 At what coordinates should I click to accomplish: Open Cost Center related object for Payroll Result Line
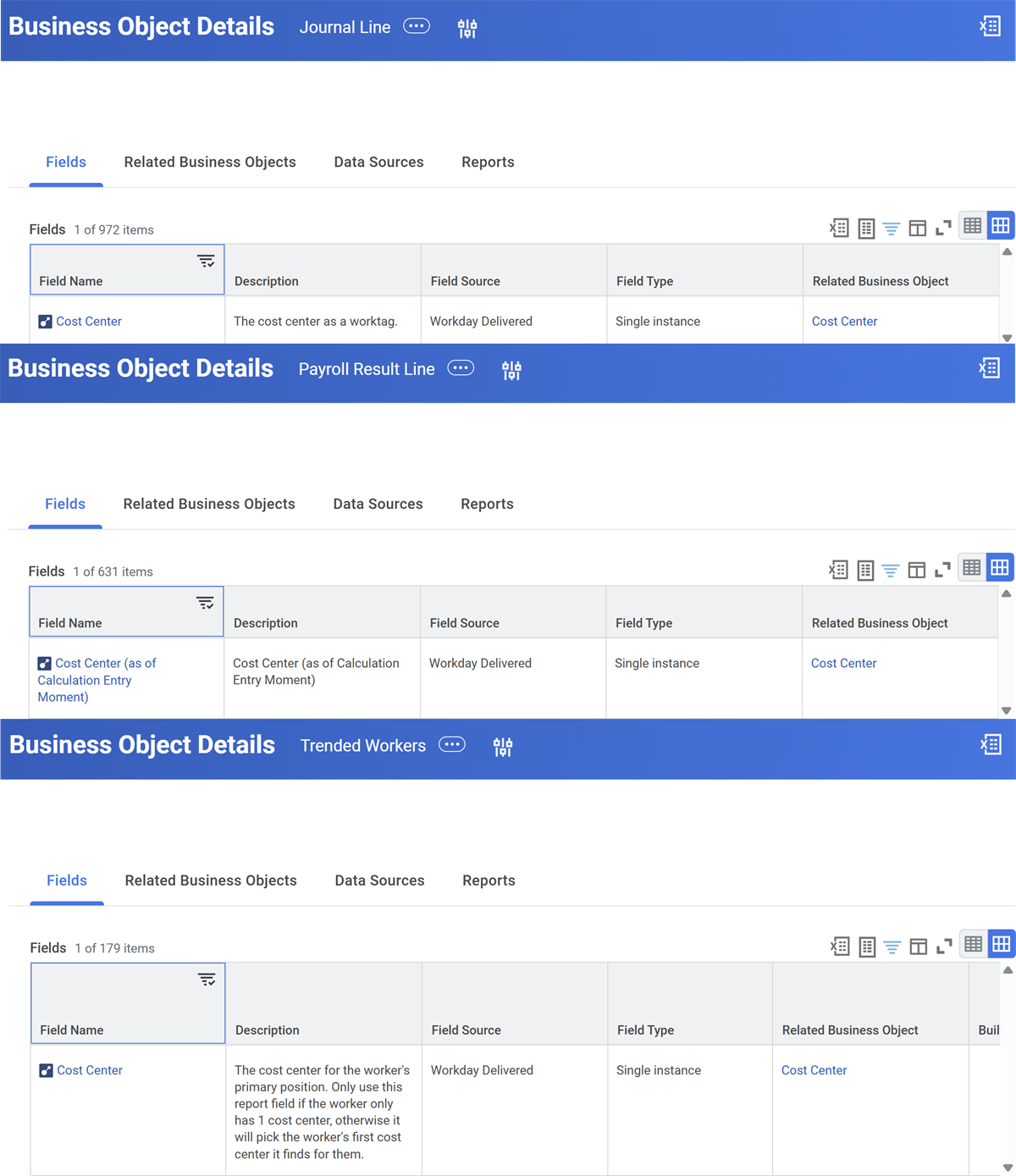point(843,664)
